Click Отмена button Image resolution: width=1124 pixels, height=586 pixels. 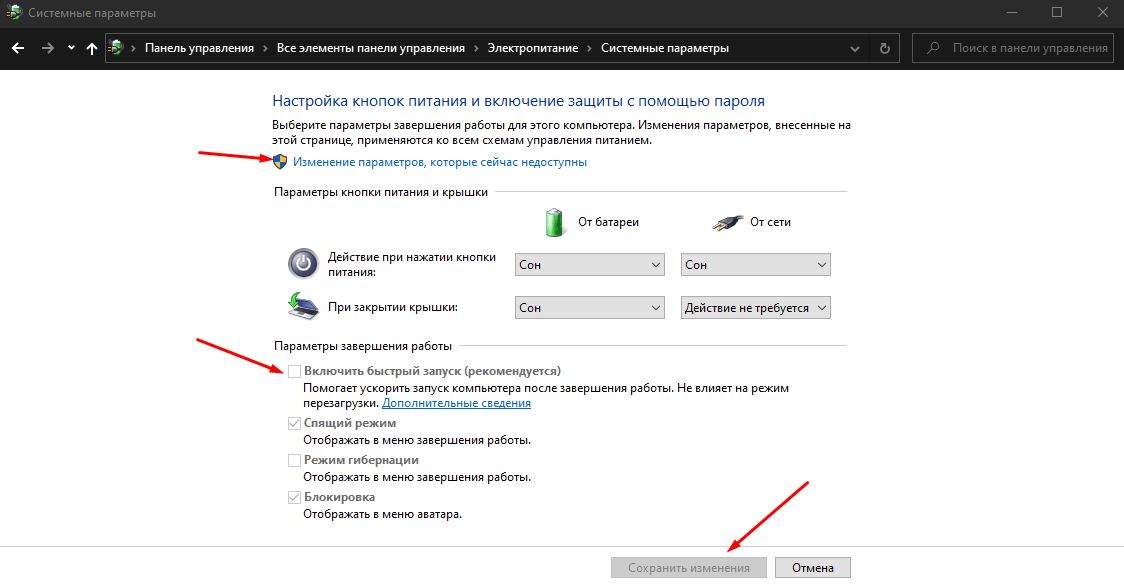[813, 567]
